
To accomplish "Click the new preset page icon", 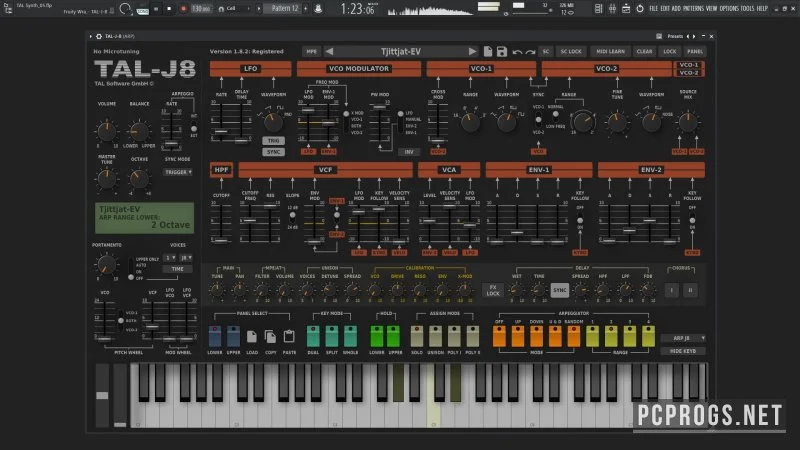I will (488, 52).
